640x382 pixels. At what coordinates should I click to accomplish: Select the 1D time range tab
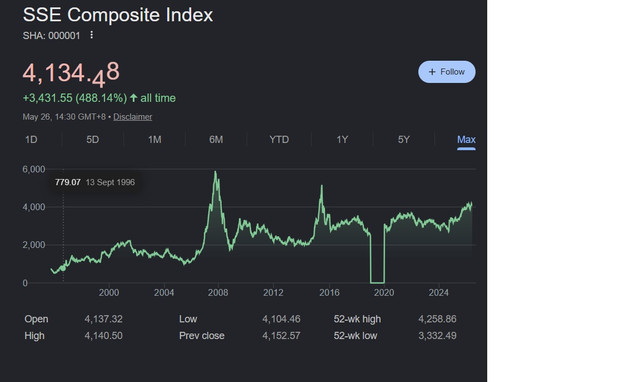[31, 140]
